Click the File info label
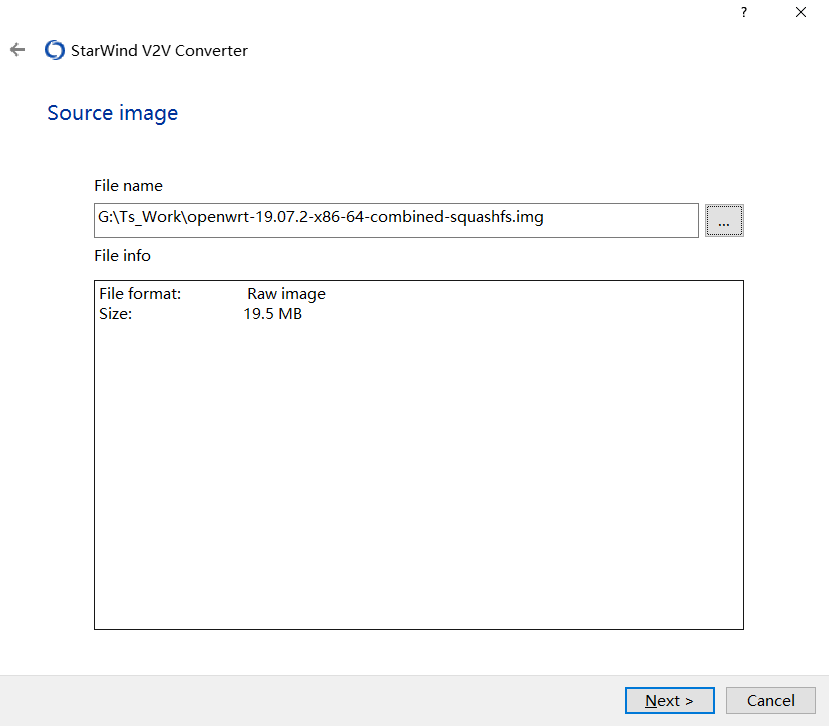Image resolution: width=830 pixels, height=726 pixels. point(122,256)
